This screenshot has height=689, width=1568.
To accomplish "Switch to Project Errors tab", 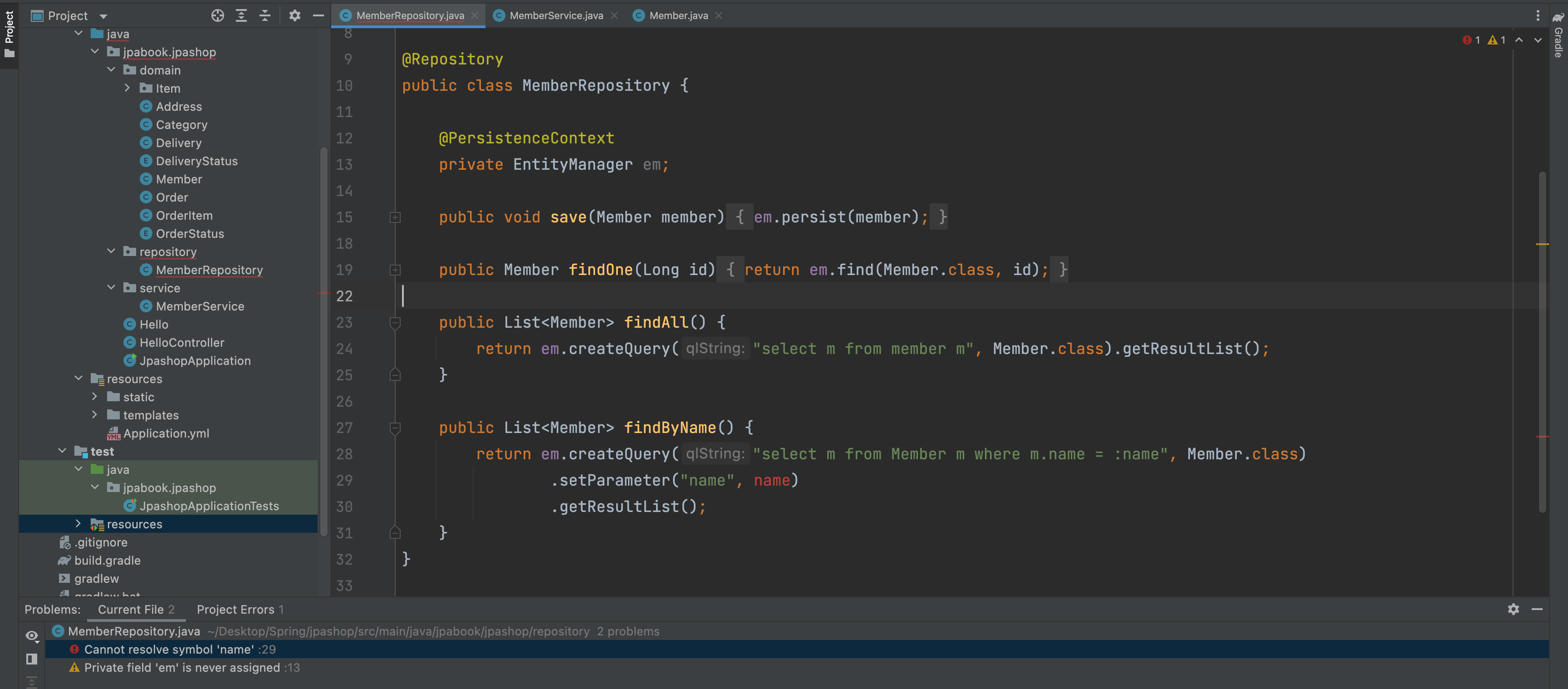I will [x=239, y=609].
